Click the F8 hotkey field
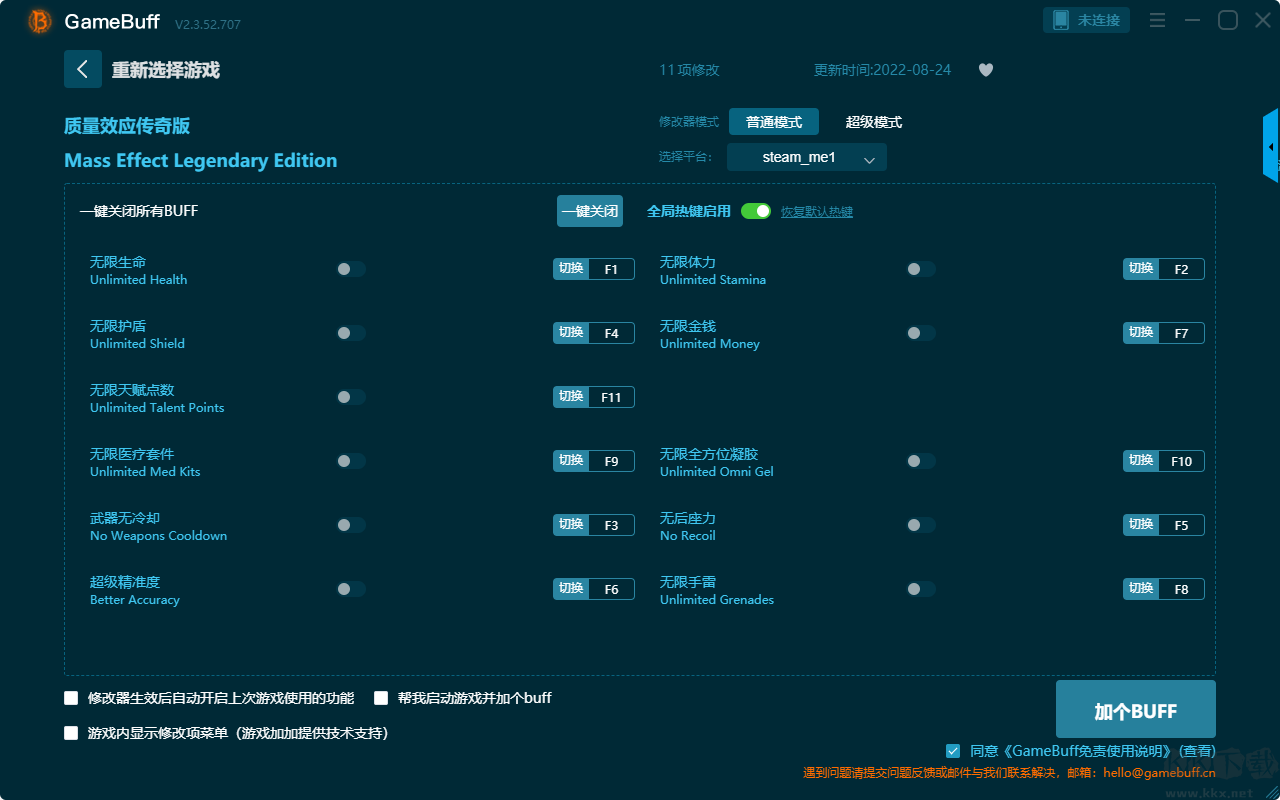Viewport: 1280px width, 800px height. 1181,589
